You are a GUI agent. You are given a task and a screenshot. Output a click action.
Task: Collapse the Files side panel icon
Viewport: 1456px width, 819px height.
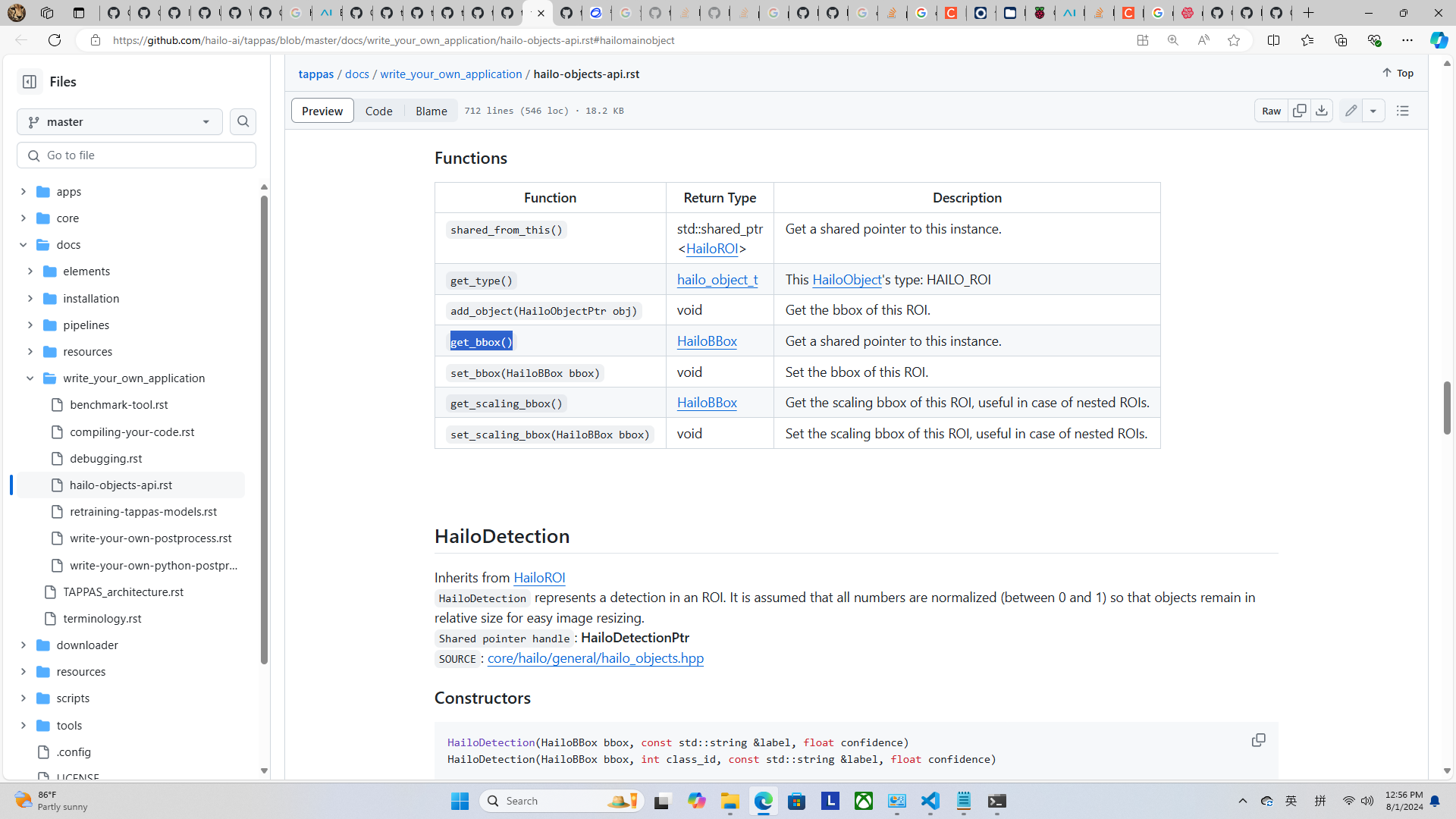[x=30, y=82]
